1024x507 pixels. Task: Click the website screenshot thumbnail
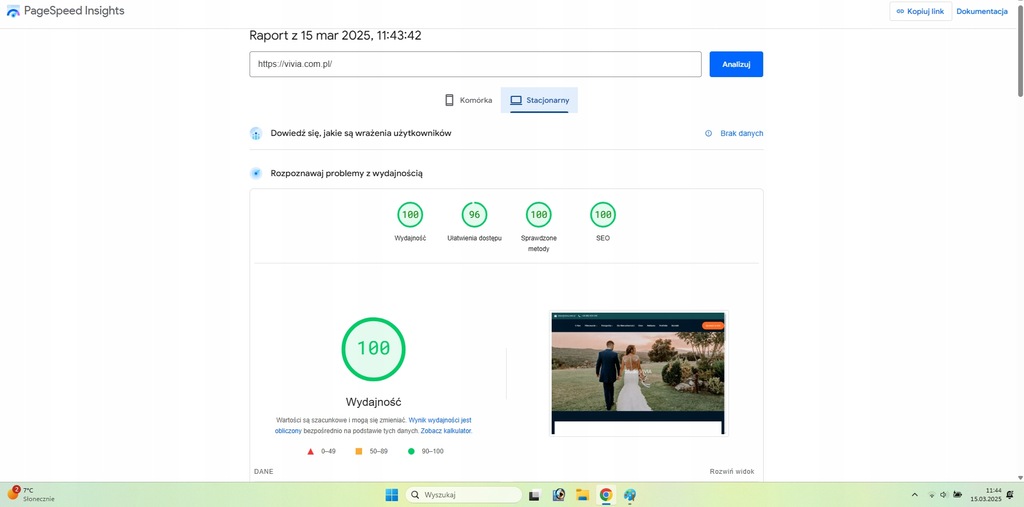point(639,372)
